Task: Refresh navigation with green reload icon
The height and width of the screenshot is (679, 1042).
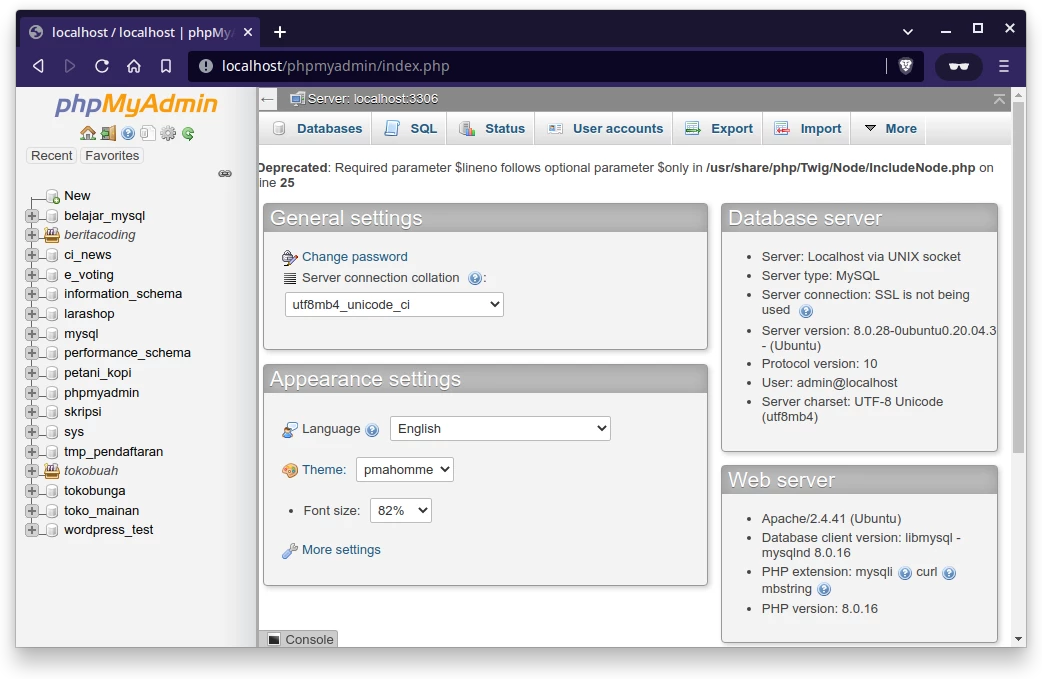Action: [188, 132]
